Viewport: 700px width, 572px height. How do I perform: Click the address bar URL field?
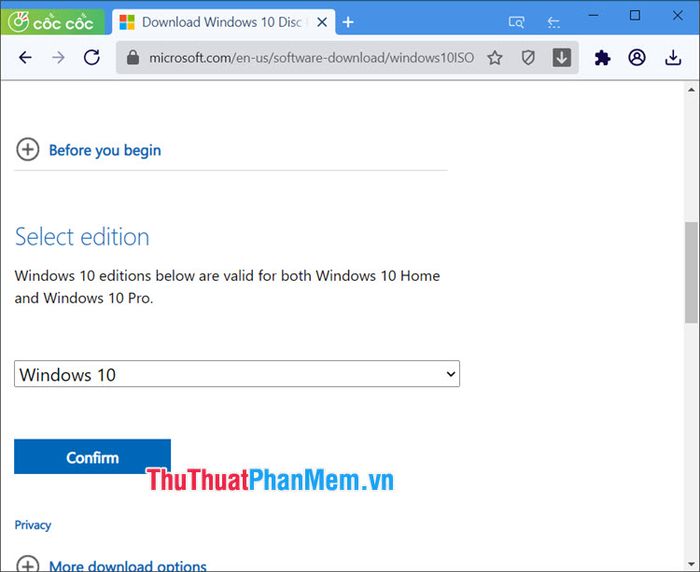click(311, 58)
